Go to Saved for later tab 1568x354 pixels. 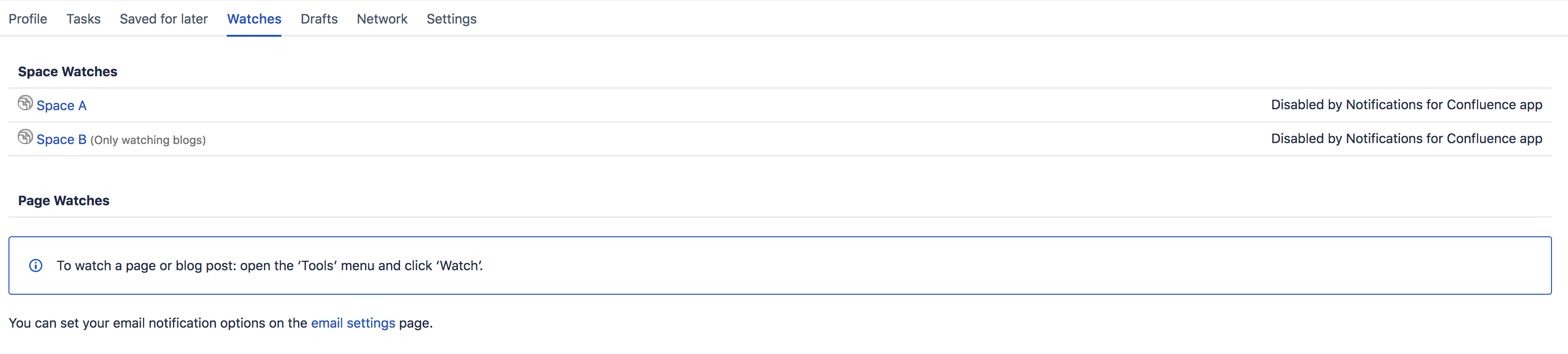pos(164,19)
